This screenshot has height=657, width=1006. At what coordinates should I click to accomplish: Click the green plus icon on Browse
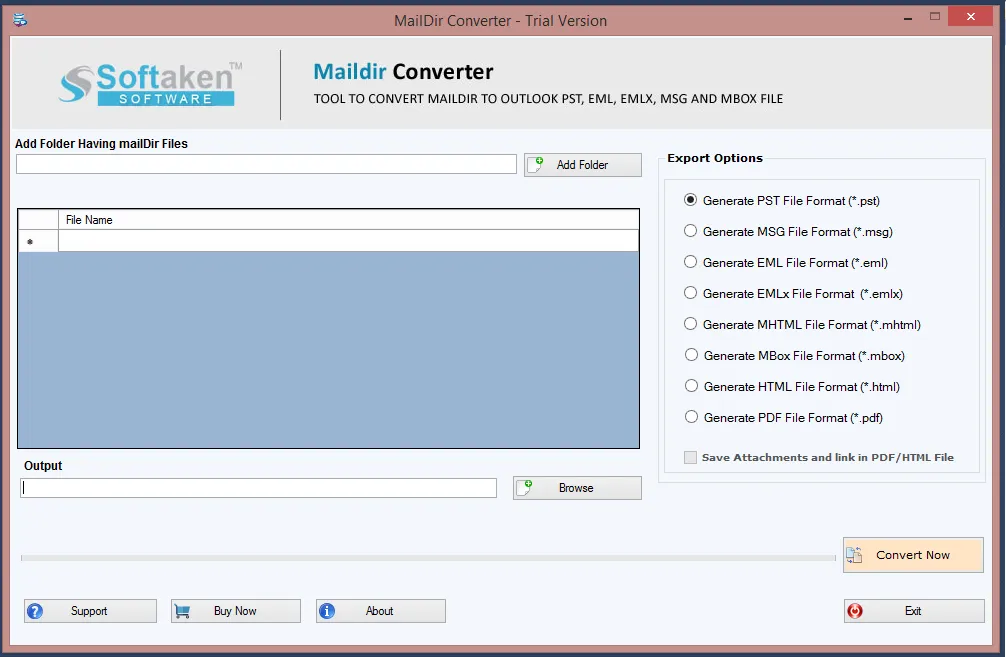click(527, 484)
